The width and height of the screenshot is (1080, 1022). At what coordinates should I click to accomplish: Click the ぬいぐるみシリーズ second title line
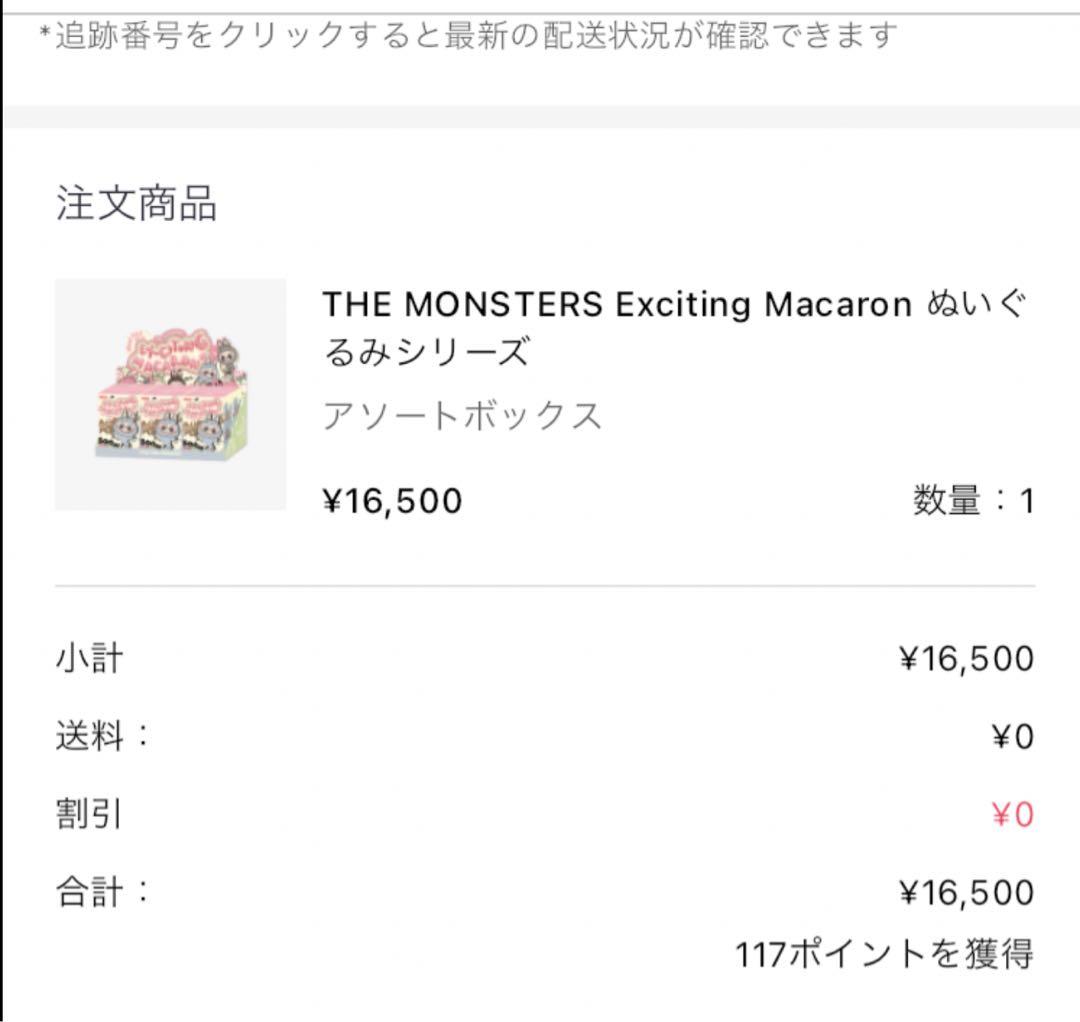tap(425, 352)
